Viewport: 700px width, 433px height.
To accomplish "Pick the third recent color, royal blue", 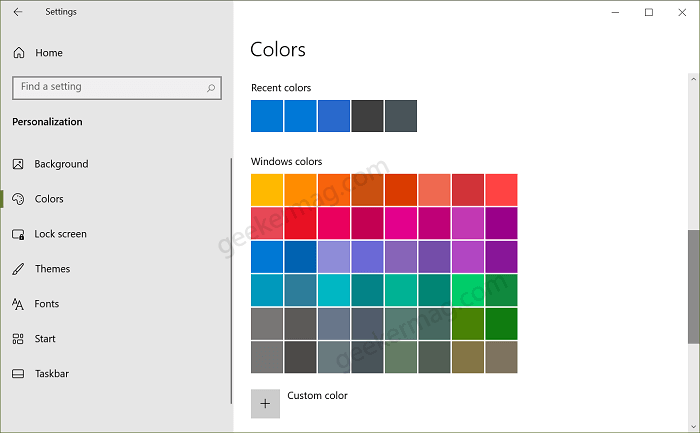I will pos(334,116).
